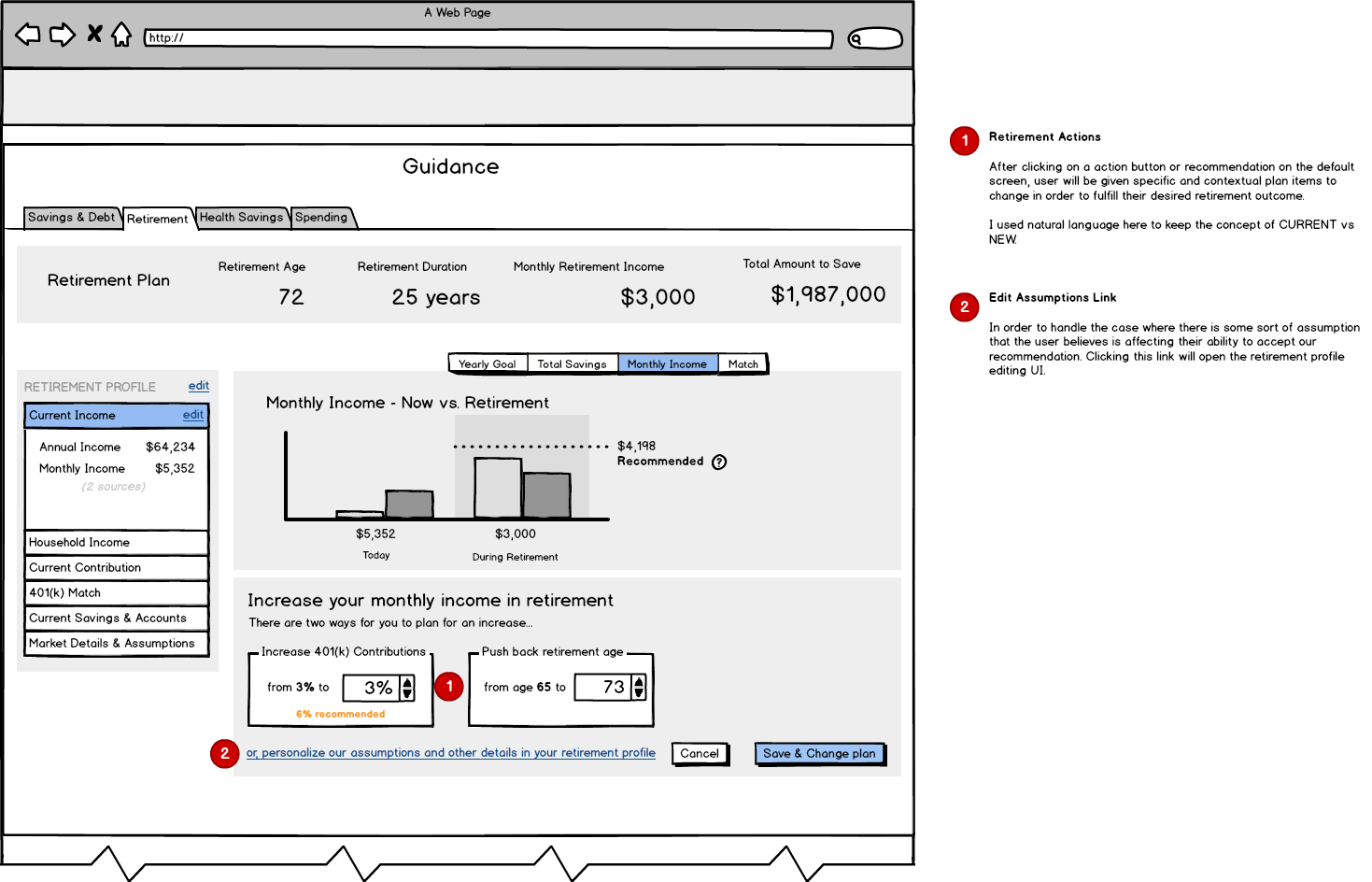
Task: Select the Match chart view
Action: (x=743, y=364)
